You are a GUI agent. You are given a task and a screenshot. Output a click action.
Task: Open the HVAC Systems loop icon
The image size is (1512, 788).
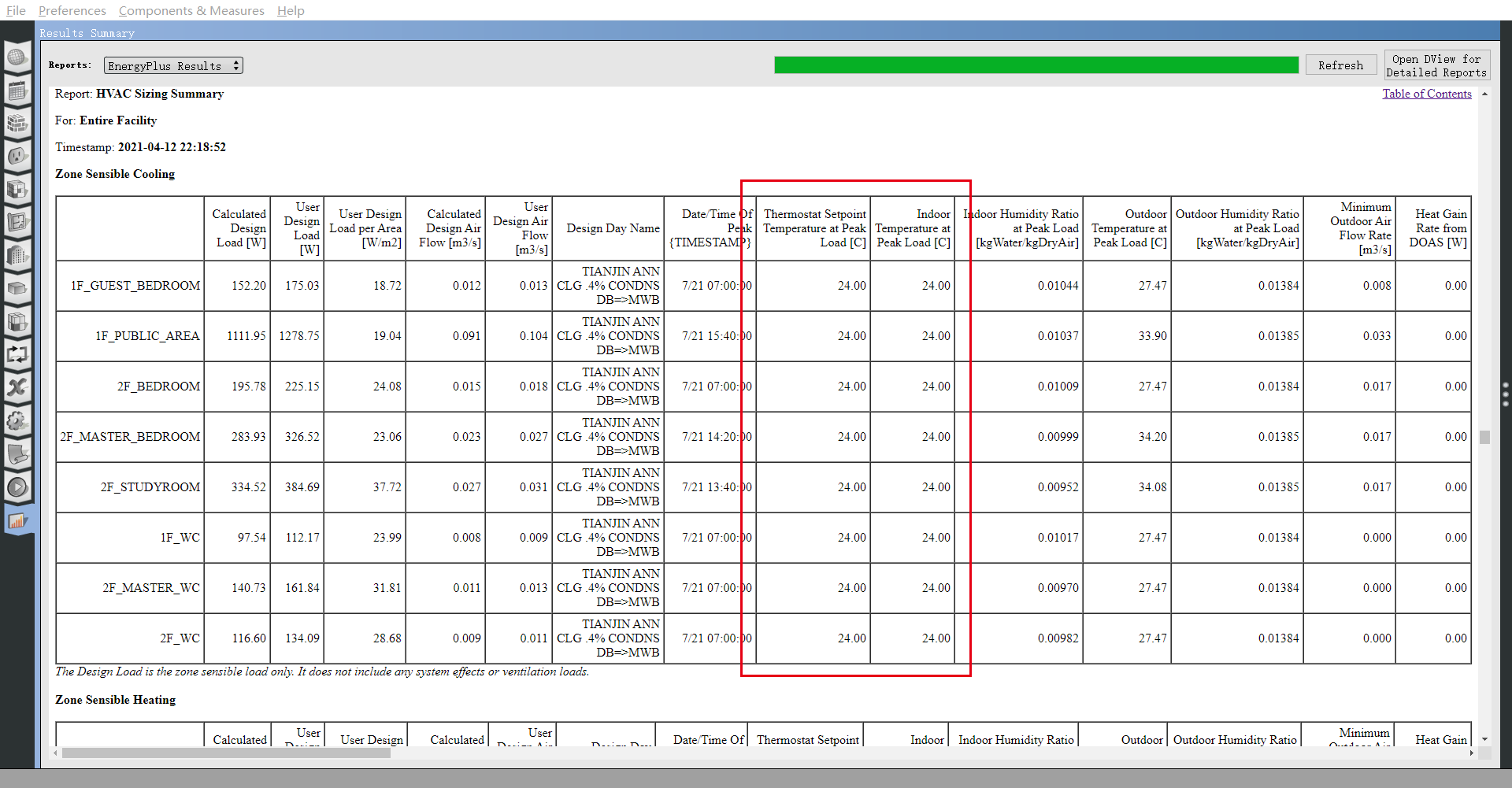pyautogui.click(x=17, y=355)
